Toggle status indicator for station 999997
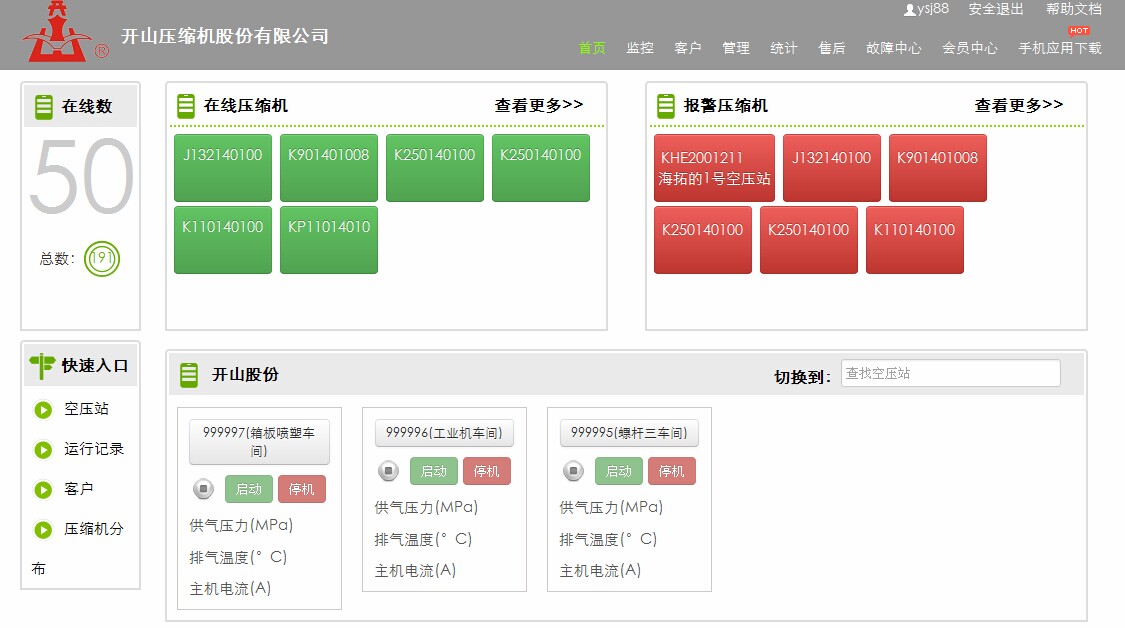Image resolution: width=1125 pixels, height=628 pixels. point(204,489)
